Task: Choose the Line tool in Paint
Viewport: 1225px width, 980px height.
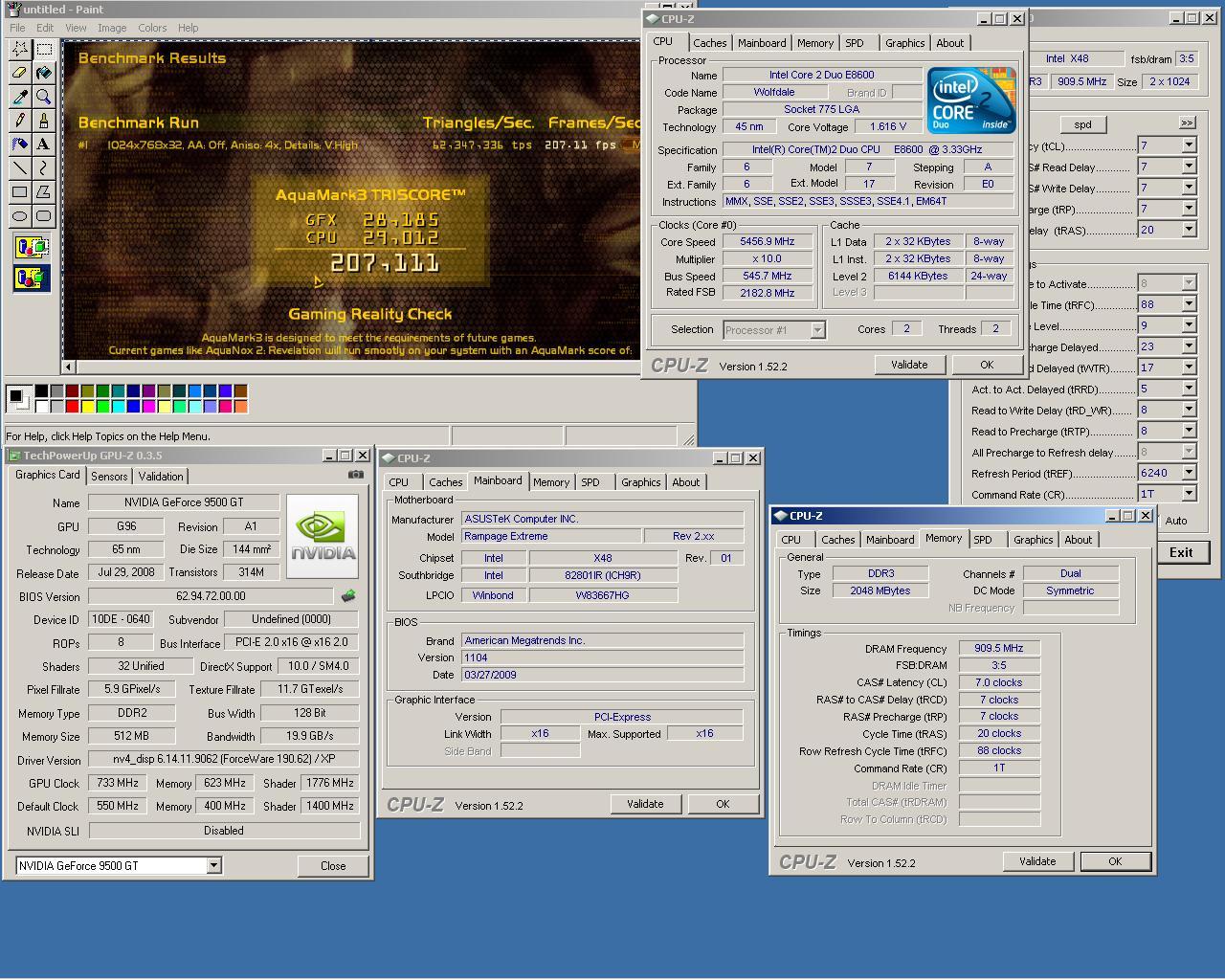Action: (19, 168)
